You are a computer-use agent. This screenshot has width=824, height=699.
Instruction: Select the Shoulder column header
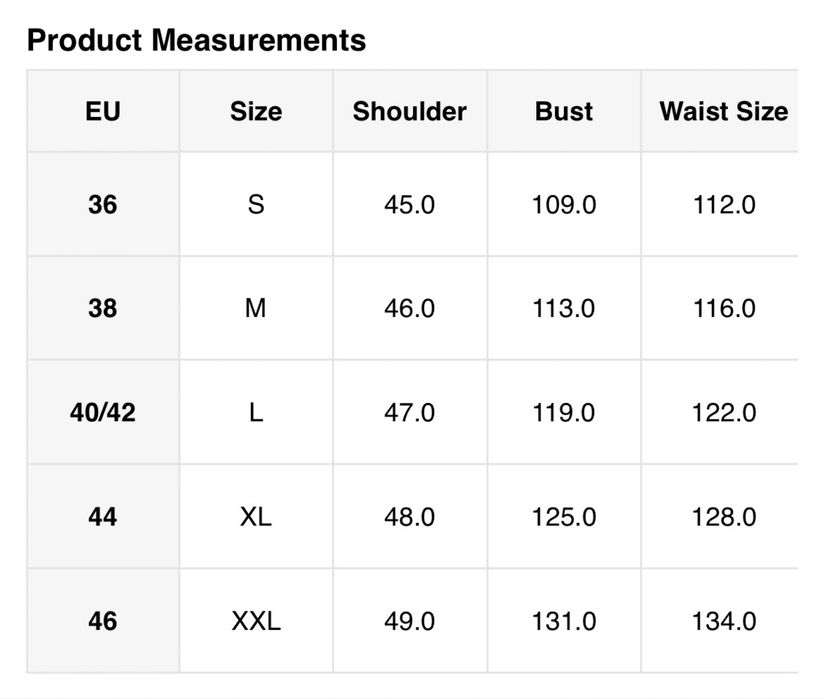[409, 111]
